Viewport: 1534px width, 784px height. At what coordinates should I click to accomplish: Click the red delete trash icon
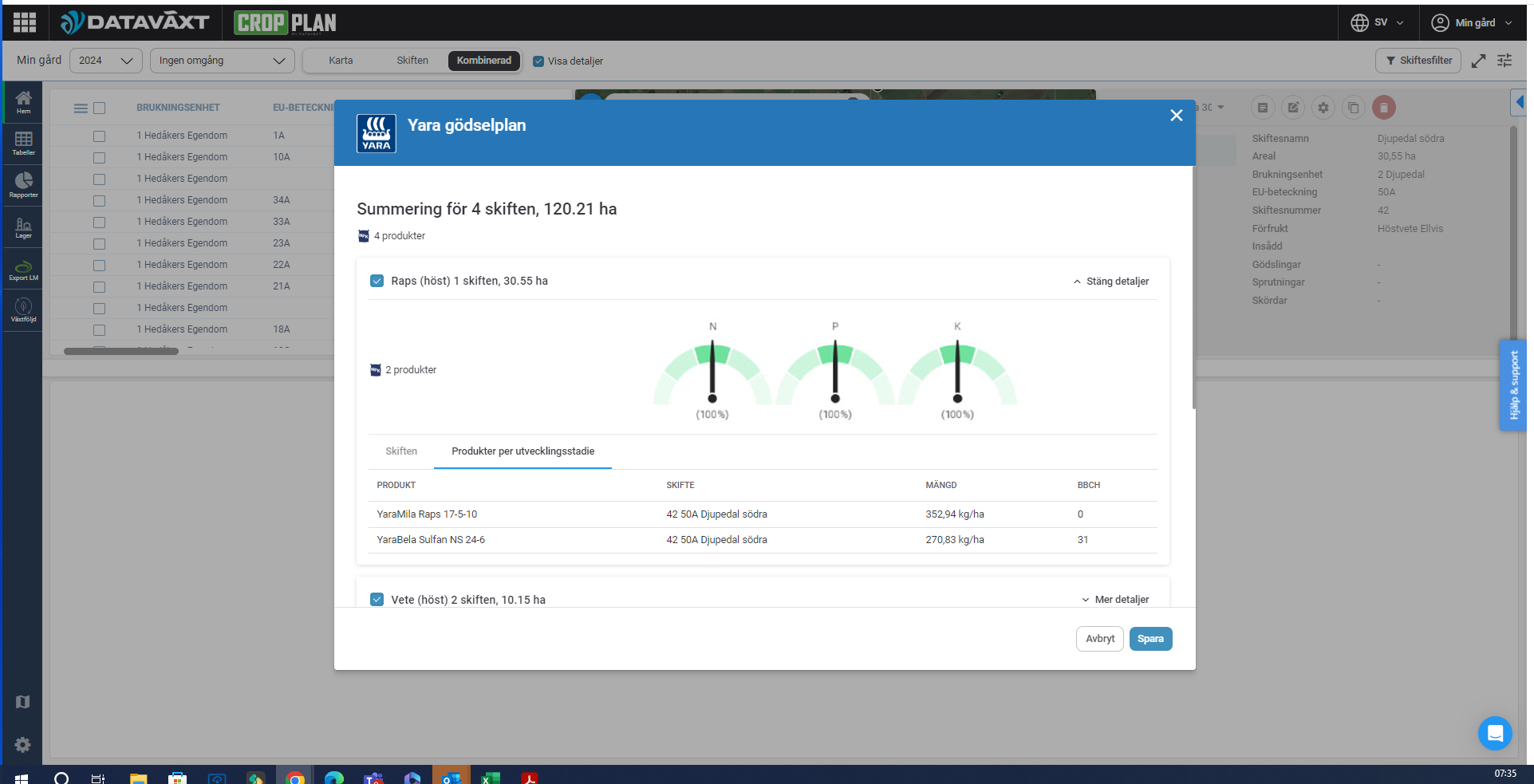point(1384,108)
